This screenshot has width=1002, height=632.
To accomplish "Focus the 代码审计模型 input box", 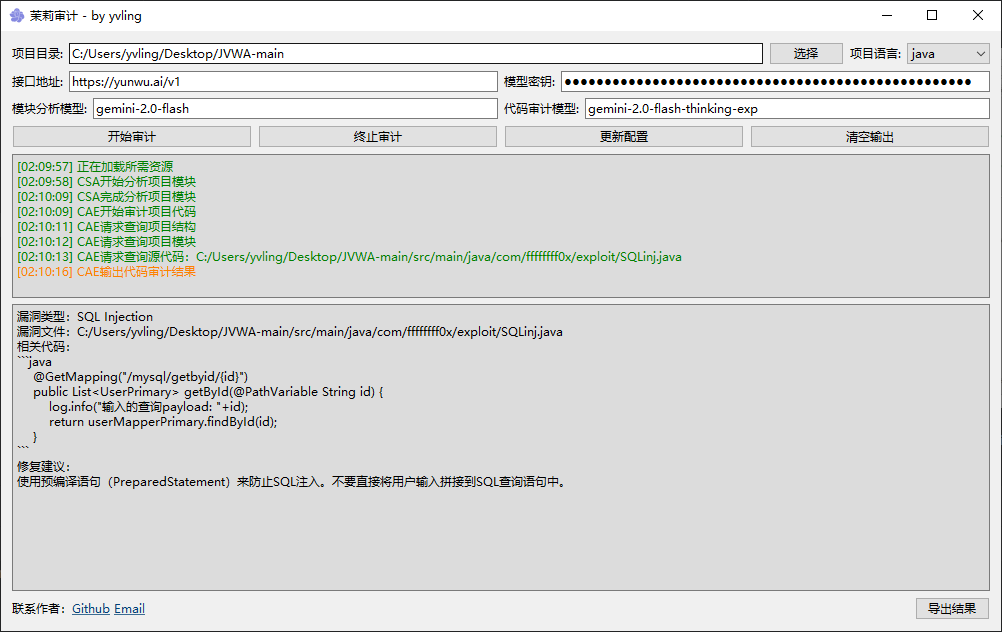I will tap(786, 109).
